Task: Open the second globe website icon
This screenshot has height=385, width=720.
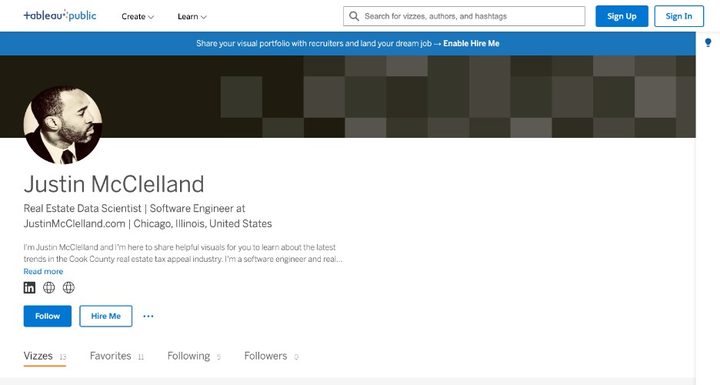Action: coord(68,288)
